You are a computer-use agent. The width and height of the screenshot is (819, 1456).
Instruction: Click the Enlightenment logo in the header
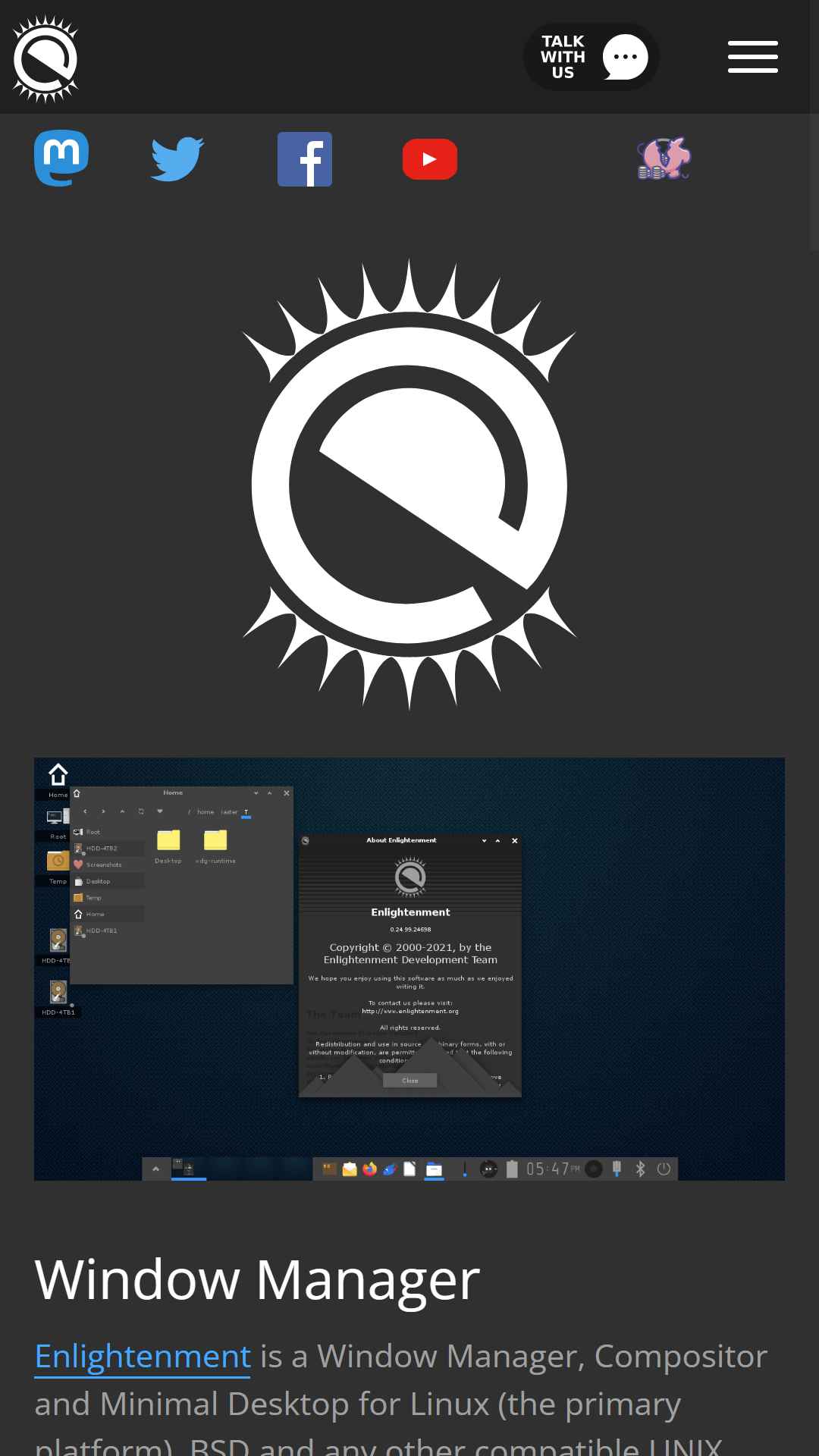[x=45, y=58]
